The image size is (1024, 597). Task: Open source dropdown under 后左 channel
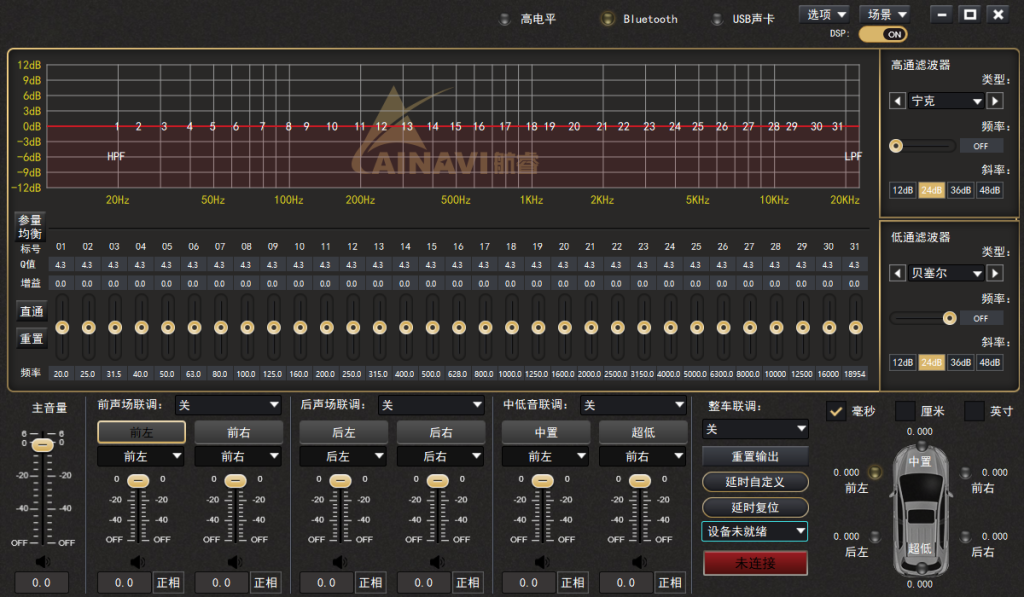343,456
